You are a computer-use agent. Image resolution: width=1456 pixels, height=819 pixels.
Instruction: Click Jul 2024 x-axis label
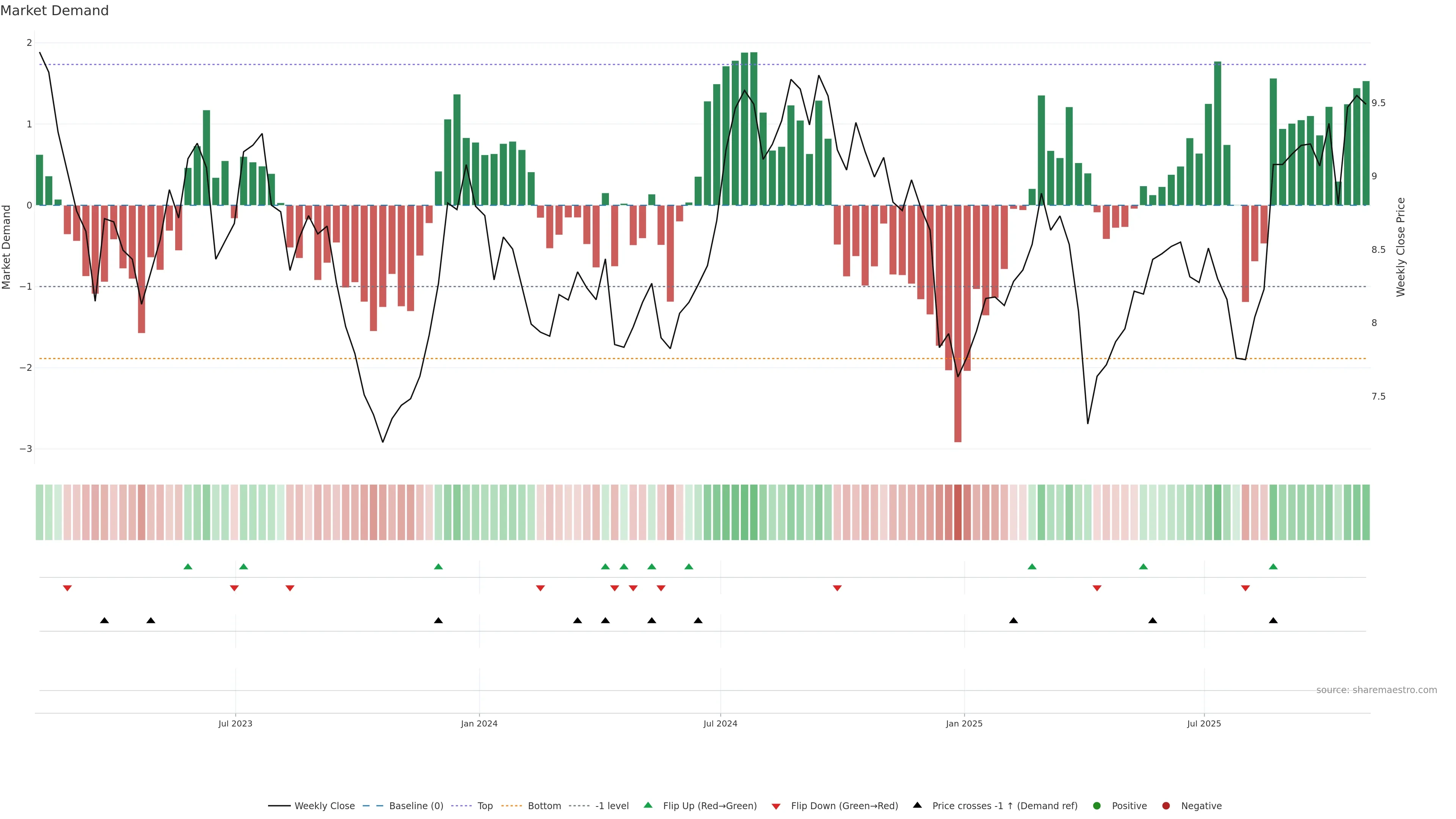point(720,723)
